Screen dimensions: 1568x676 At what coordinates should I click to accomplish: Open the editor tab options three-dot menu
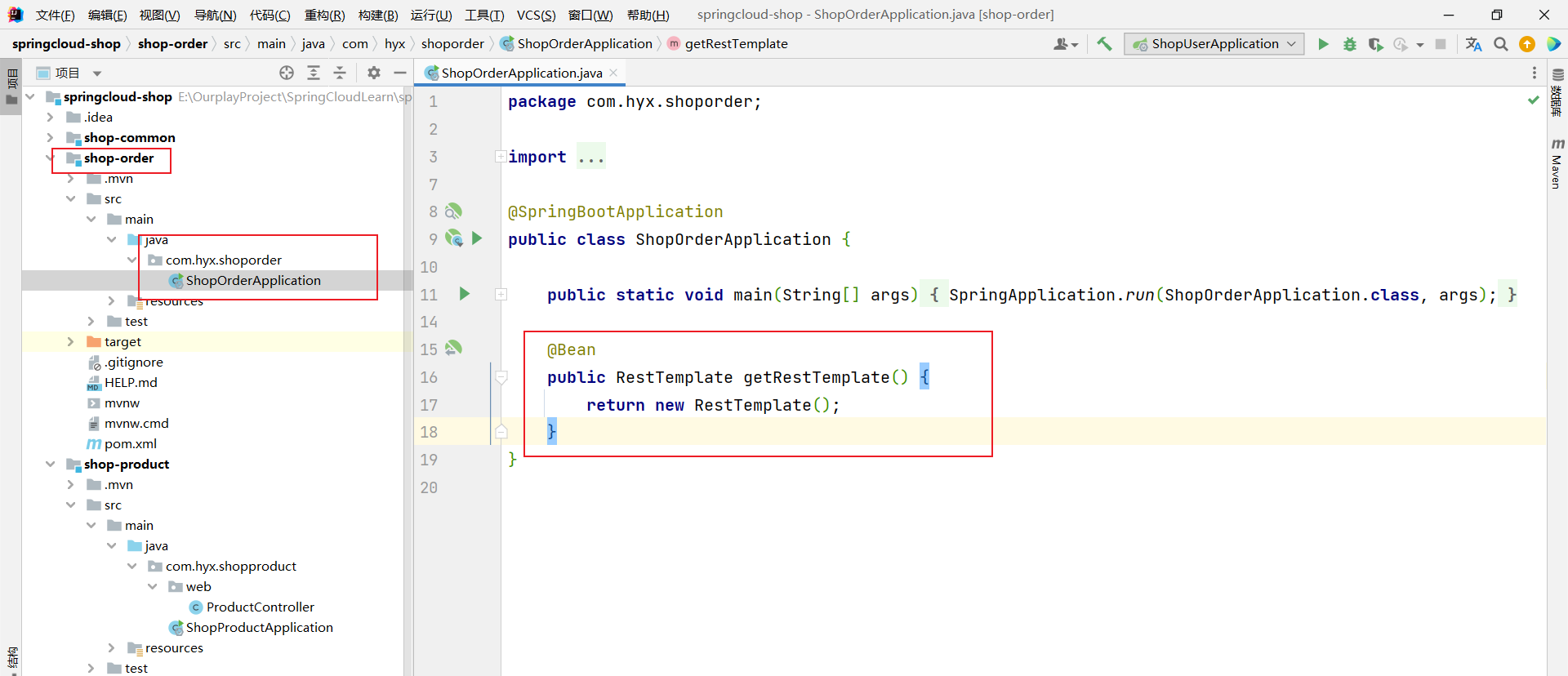click(1535, 73)
